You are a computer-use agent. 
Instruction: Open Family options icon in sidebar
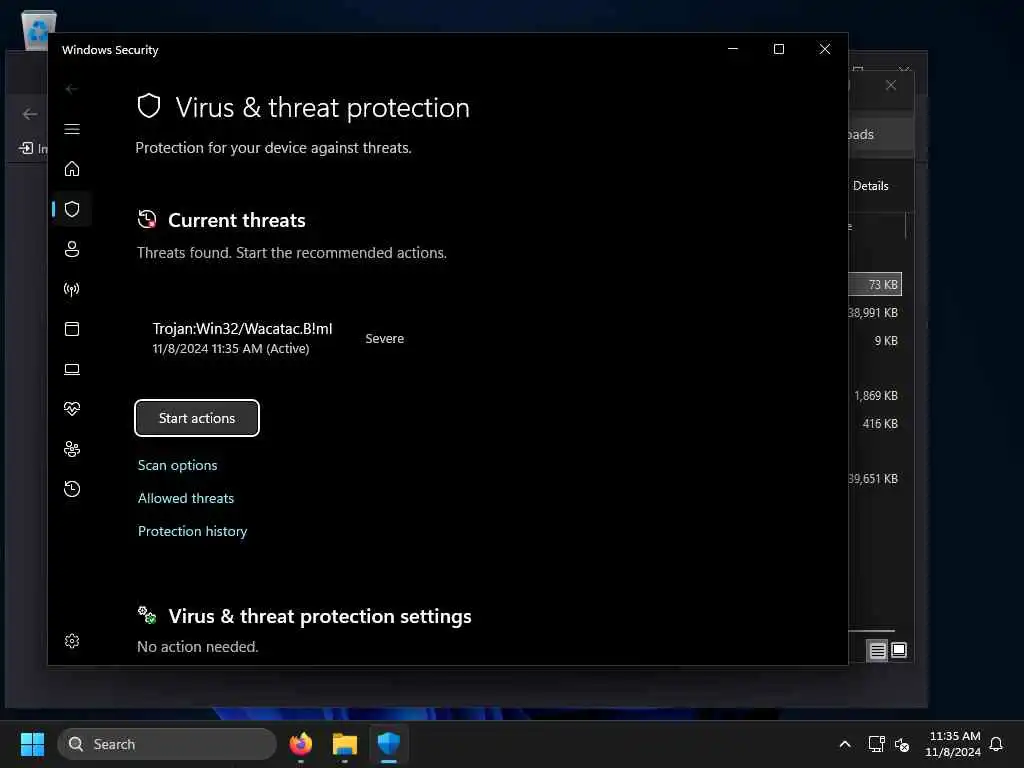(72, 449)
